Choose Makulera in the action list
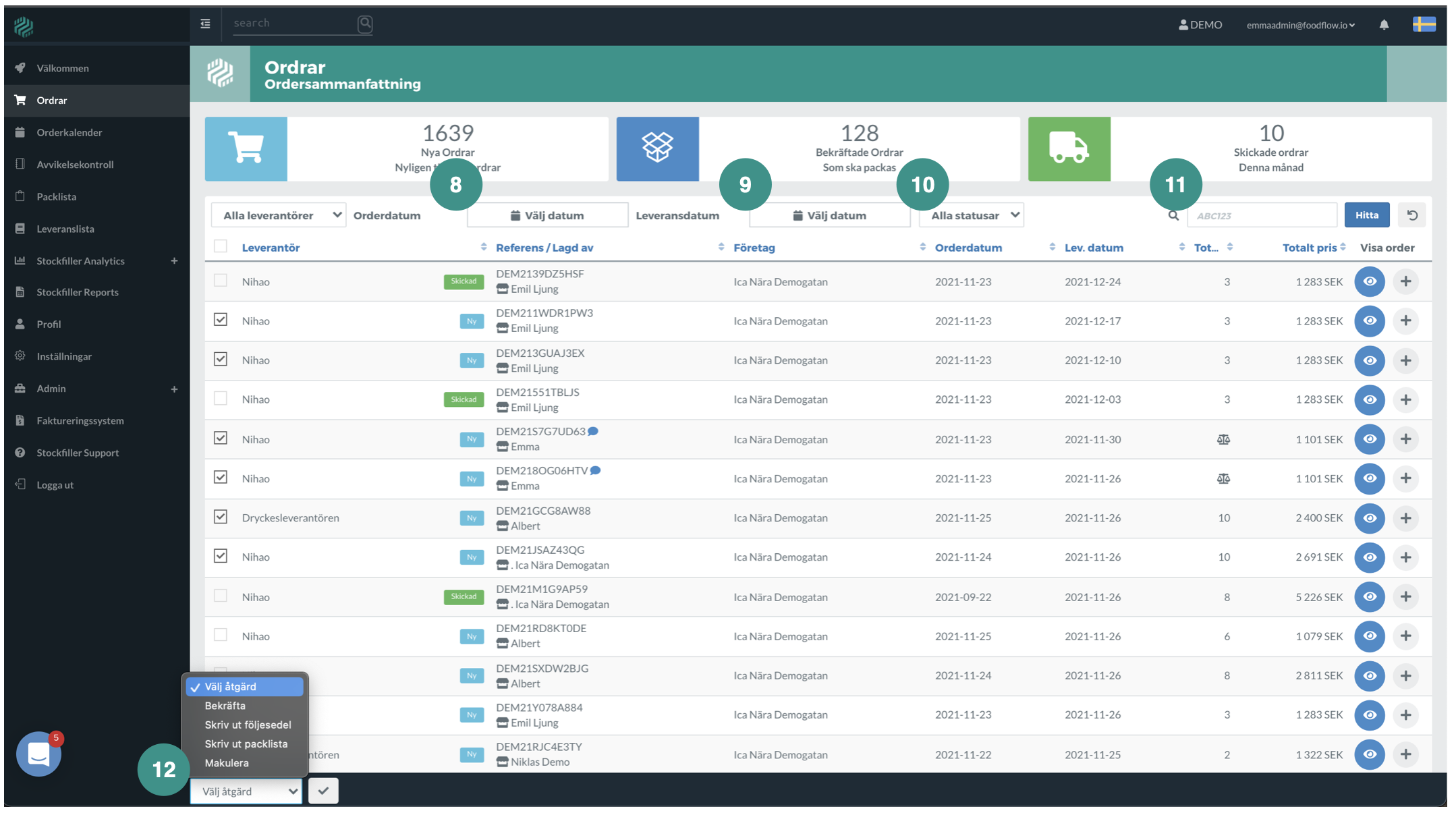 pyautogui.click(x=227, y=763)
